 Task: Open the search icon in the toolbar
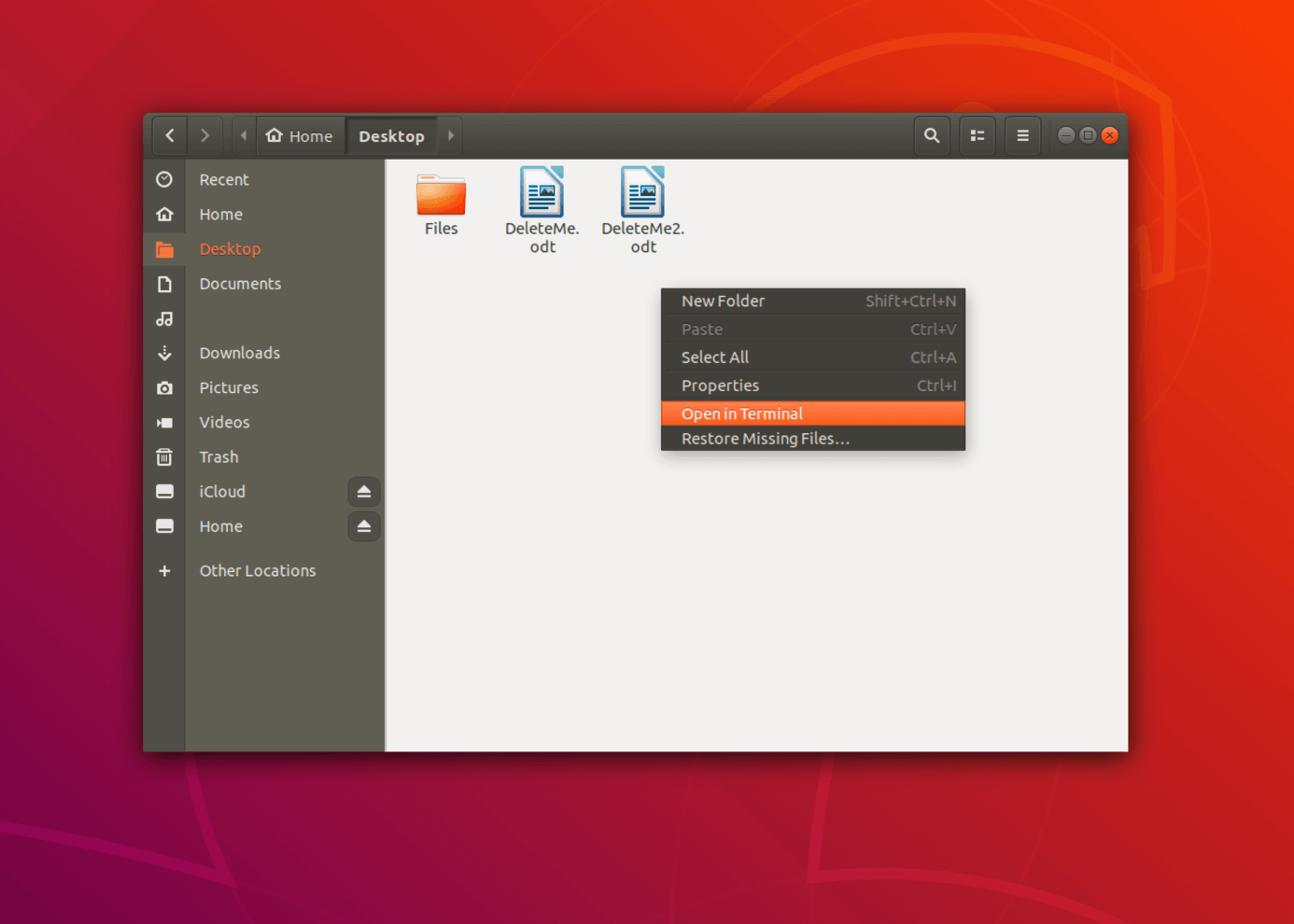tap(931, 135)
